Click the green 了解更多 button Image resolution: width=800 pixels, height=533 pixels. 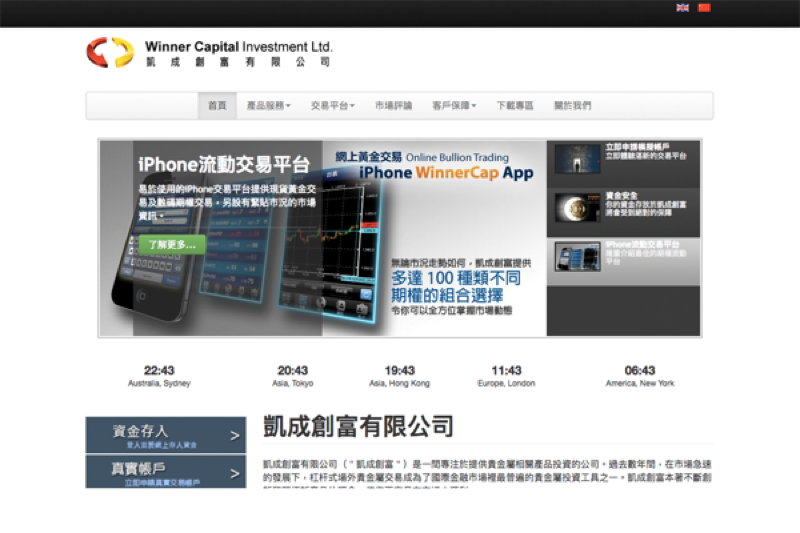tap(172, 245)
